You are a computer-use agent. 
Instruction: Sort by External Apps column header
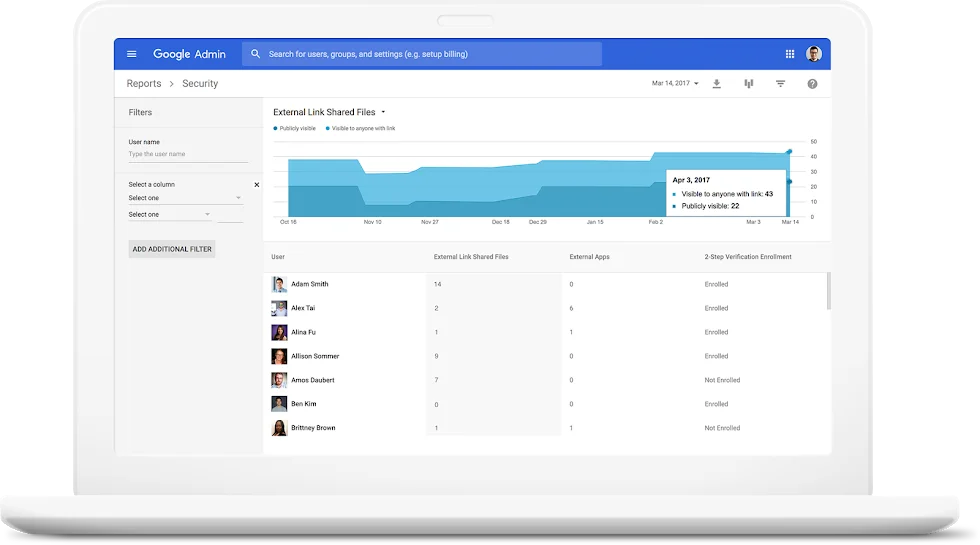pos(589,257)
